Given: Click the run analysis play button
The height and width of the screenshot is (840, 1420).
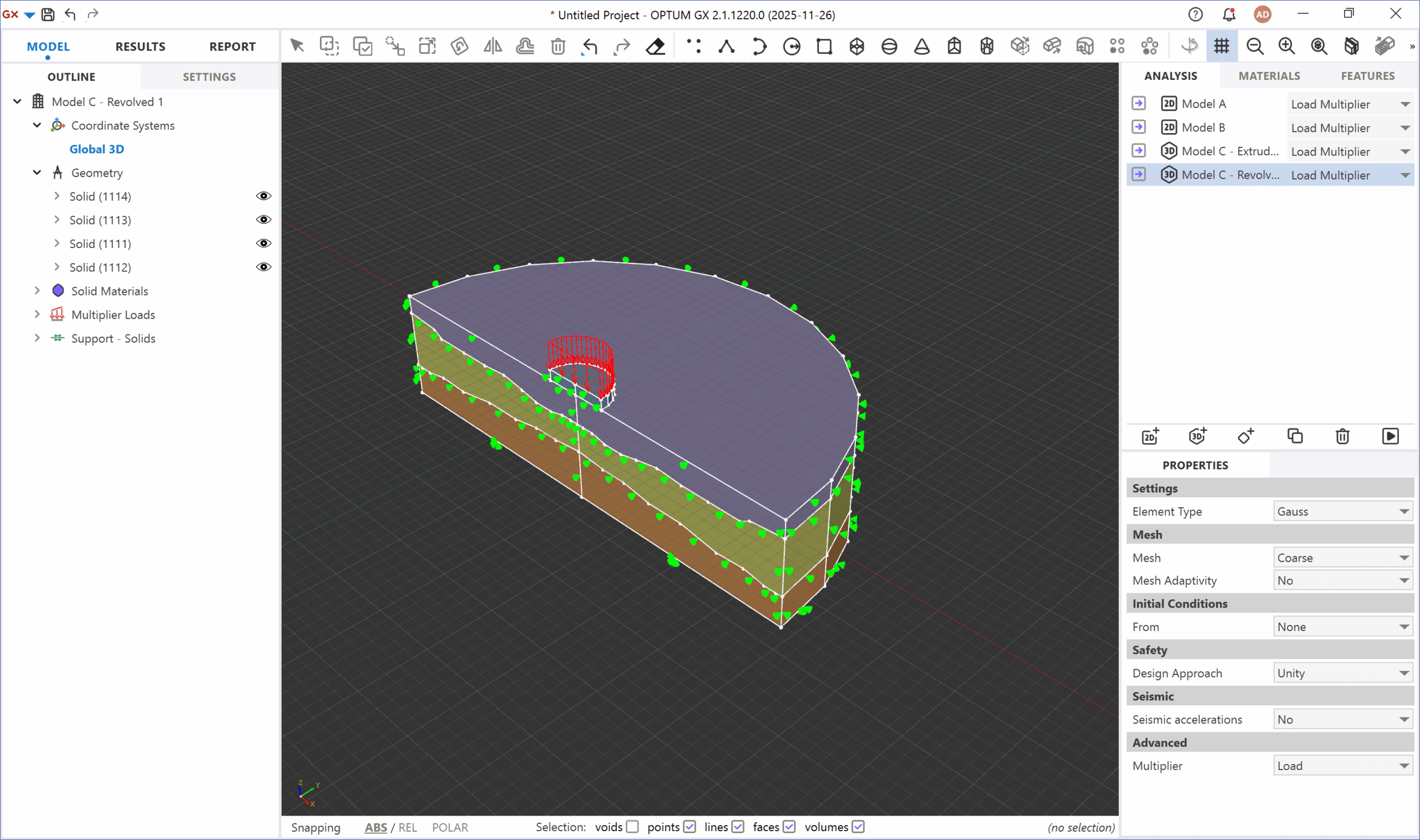Looking at the screenshot, I should (1390, 436).
